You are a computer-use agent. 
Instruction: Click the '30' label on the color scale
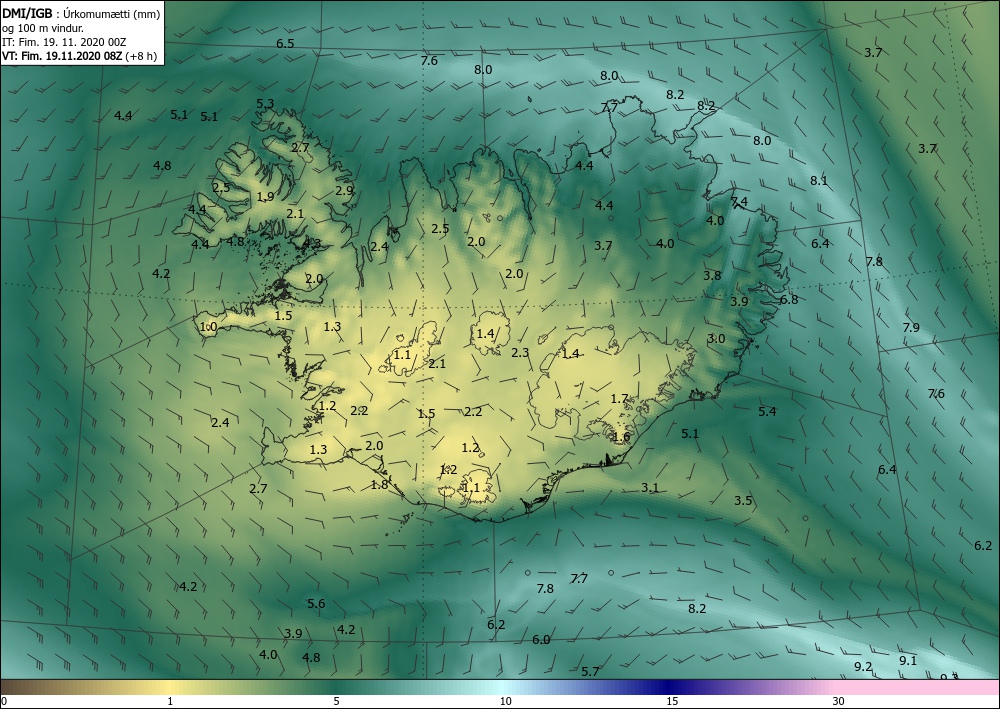coord(839,702)
